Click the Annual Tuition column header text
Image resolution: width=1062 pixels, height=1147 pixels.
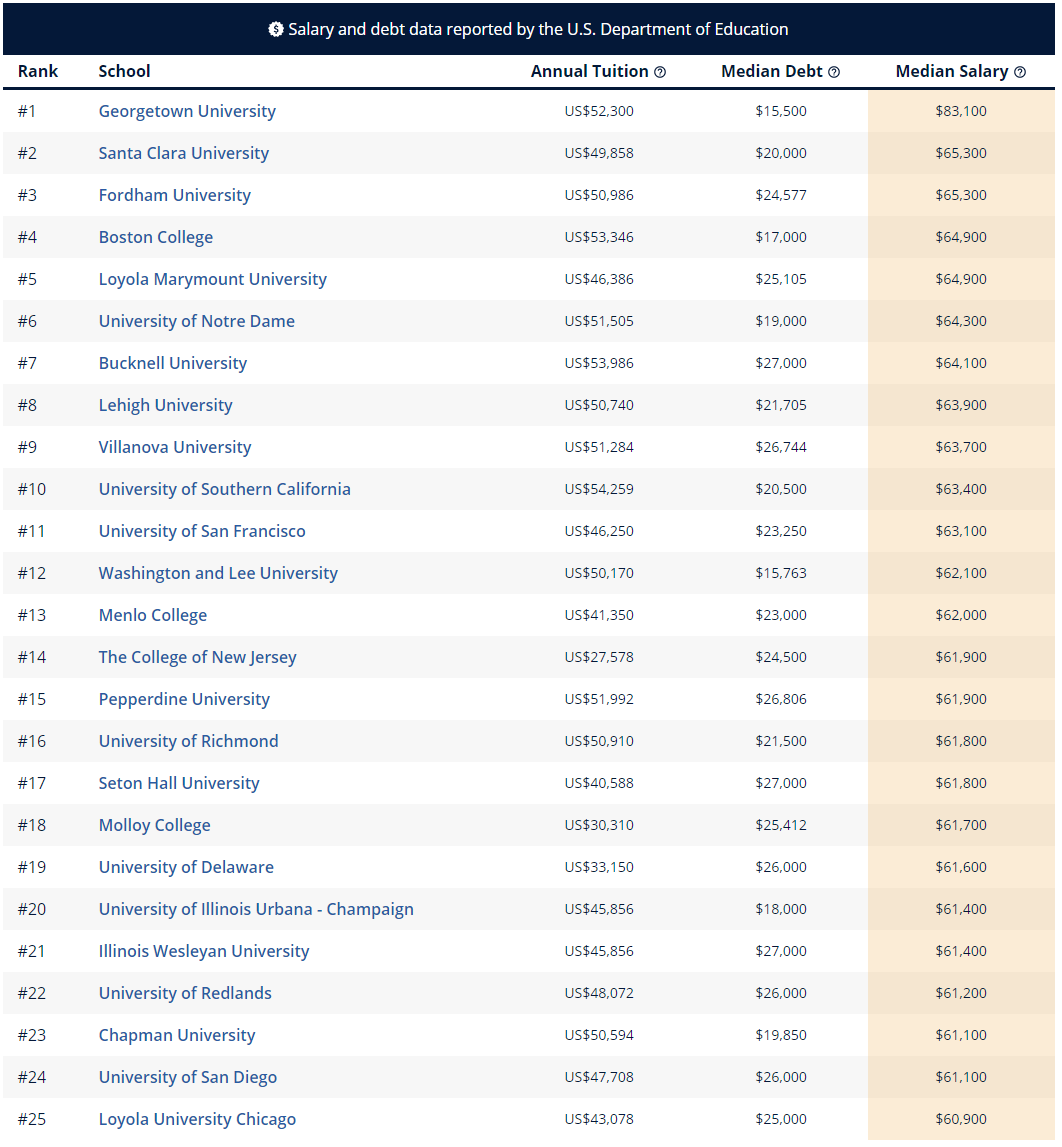pyautogui.click(x=590, y=72)
